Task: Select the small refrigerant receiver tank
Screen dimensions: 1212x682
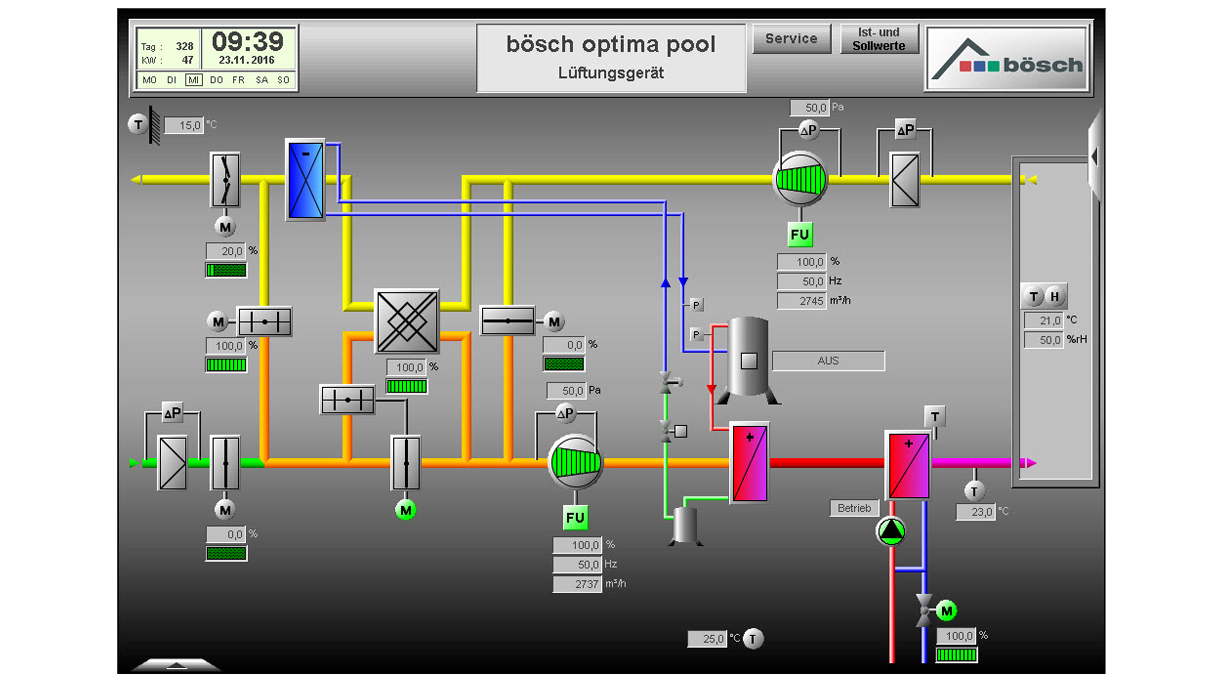Action: pyautogui.click(x=685, y=525)
